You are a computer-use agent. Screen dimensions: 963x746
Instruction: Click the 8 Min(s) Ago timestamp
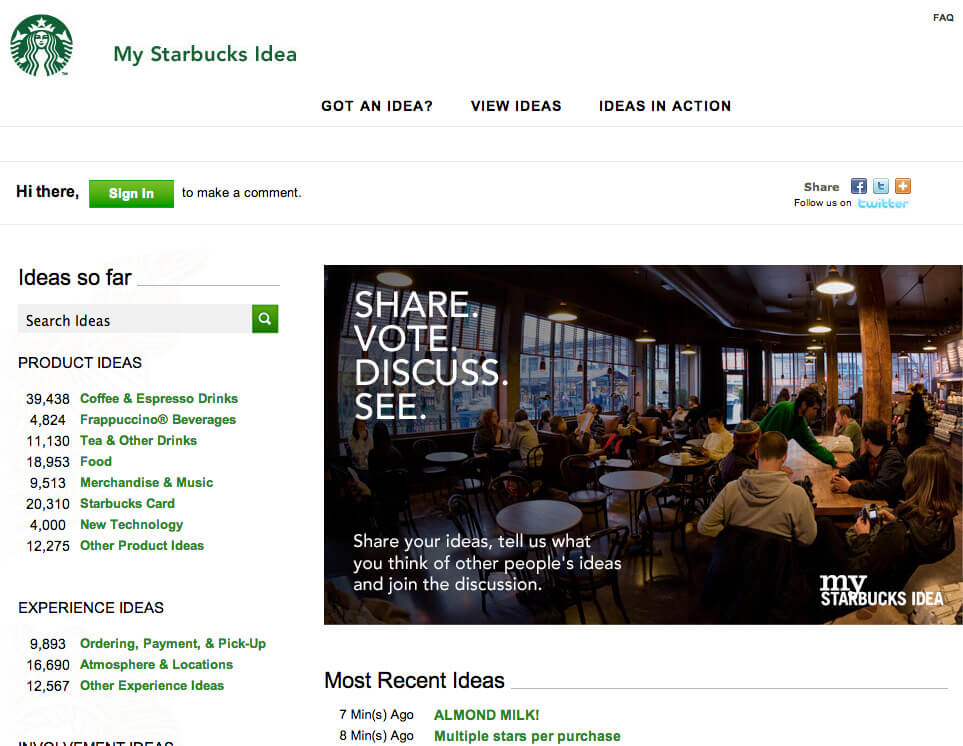click(x=376, y=736)
